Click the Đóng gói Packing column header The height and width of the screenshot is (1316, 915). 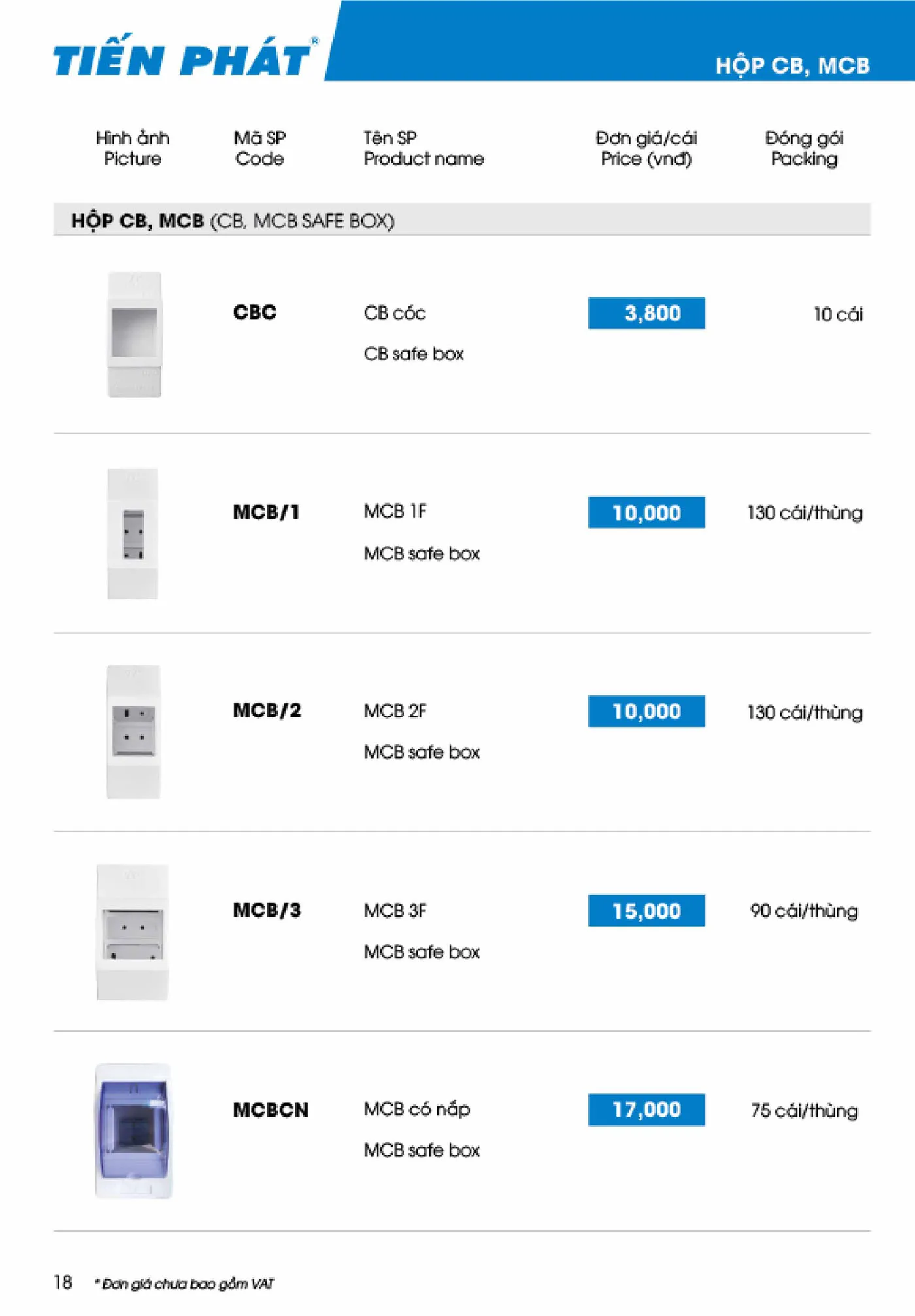[x=805, y=148]
